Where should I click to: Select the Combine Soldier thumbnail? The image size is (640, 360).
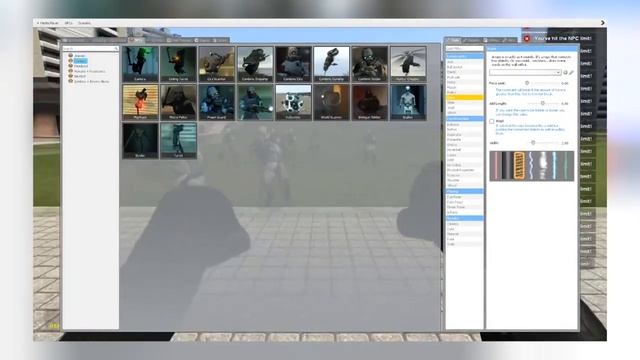[370, 64]
